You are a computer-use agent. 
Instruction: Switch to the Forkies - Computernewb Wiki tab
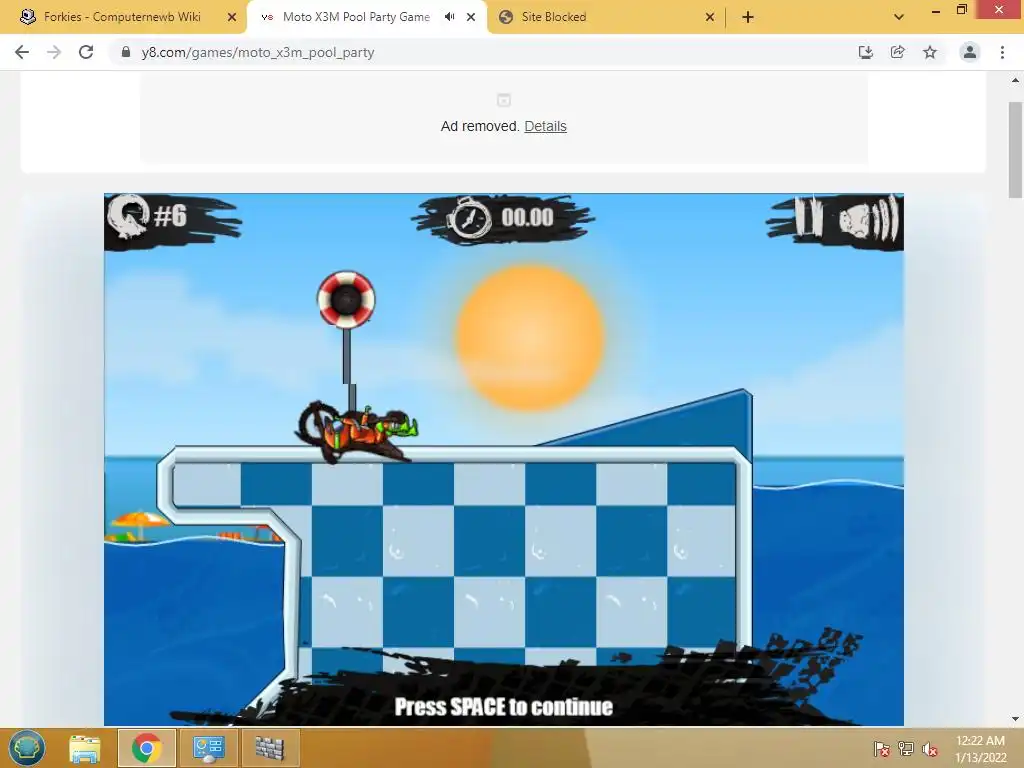123,17
